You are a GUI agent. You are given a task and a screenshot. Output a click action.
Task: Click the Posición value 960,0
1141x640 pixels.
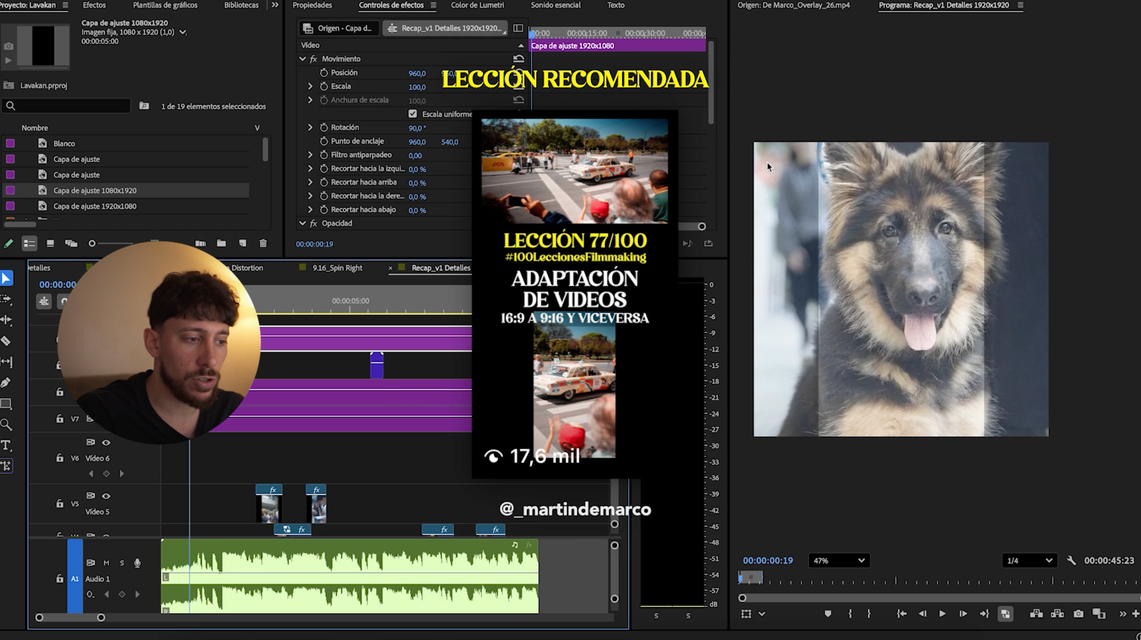point(417,73)
